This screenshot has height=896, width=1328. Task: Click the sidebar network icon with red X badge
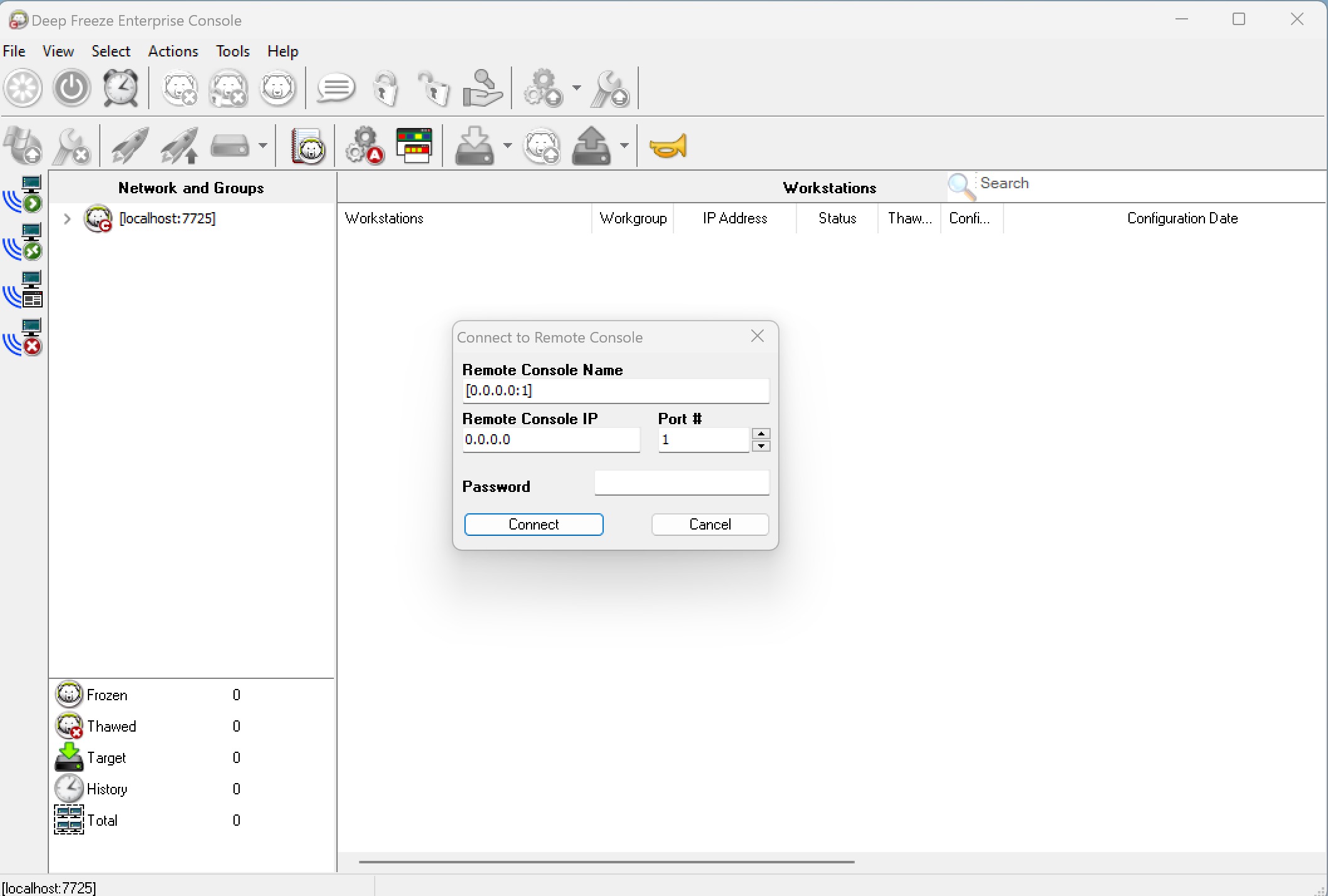[x=23, y=338]
